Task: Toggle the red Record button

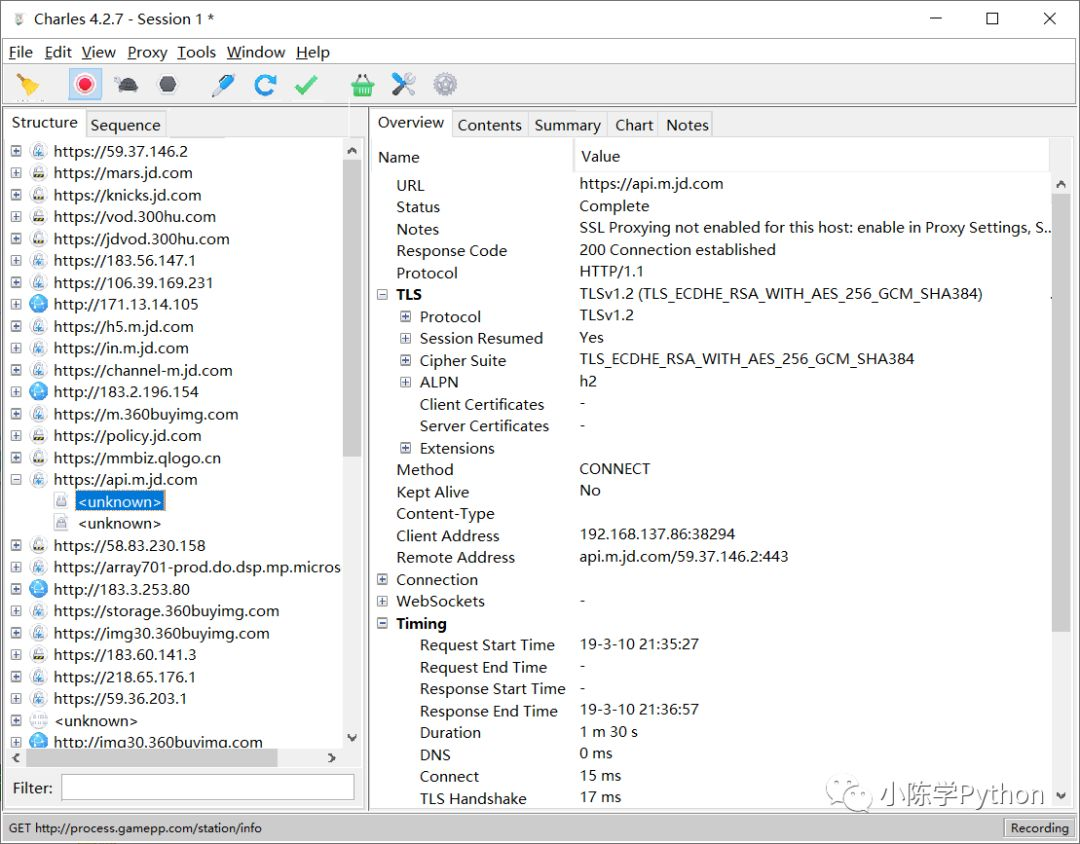Action: point(85,85)
